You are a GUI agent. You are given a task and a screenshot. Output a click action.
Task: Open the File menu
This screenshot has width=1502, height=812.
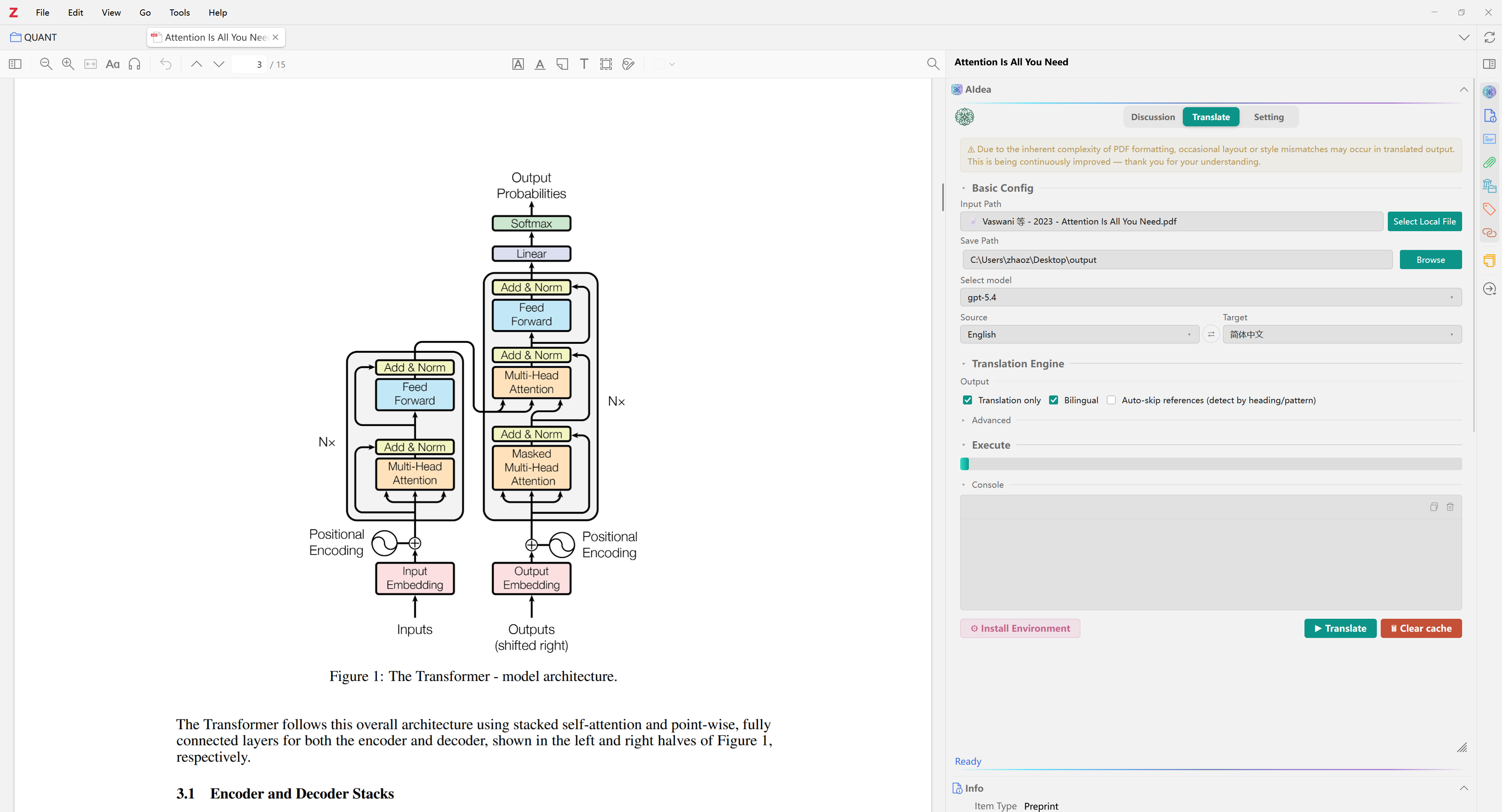[x=43, y=12]
